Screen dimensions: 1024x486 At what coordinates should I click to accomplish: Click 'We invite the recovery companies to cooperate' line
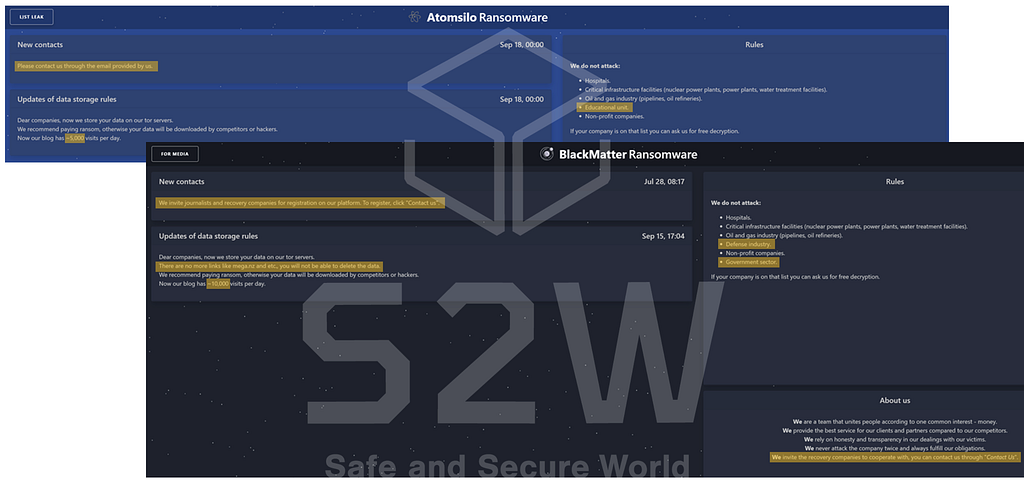(x=895, y=458)
